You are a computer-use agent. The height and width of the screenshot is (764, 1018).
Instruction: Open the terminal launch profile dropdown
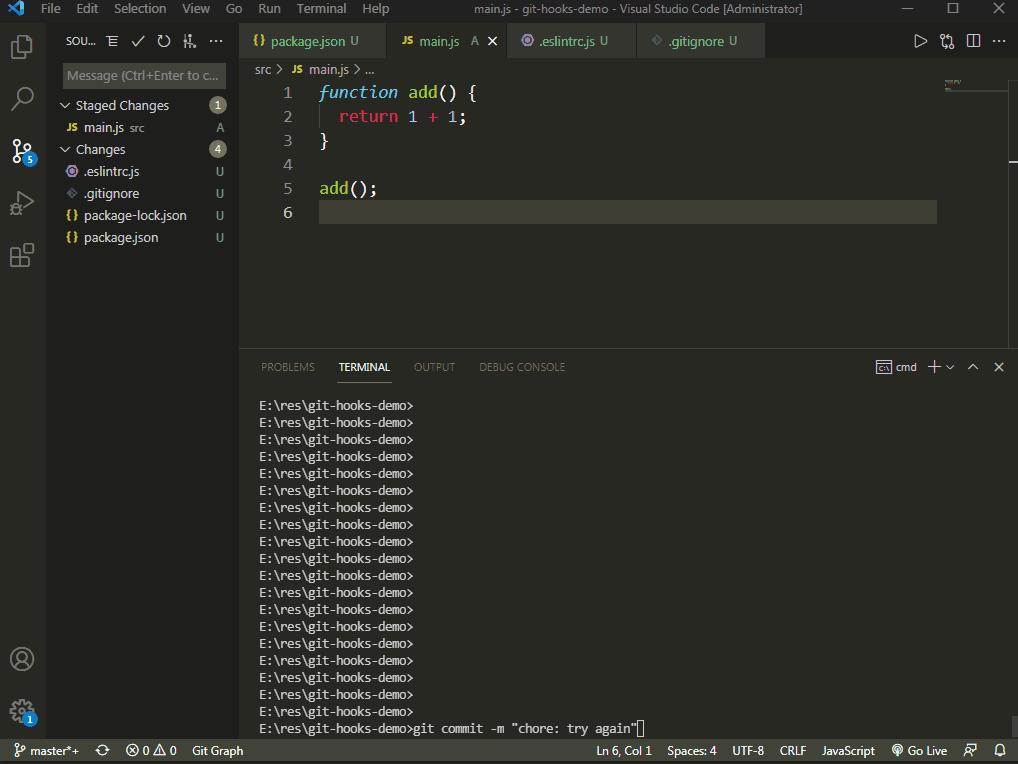[949, 366]
